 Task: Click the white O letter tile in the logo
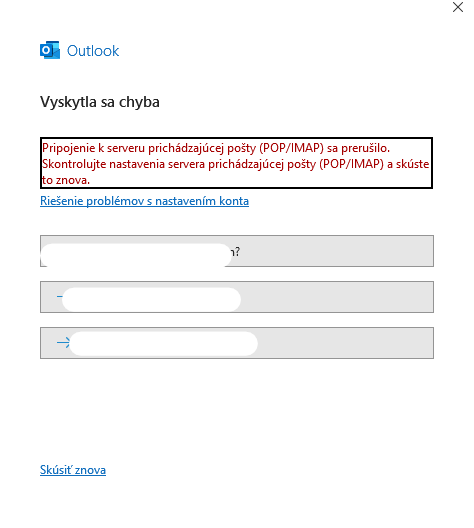point(45,51)
